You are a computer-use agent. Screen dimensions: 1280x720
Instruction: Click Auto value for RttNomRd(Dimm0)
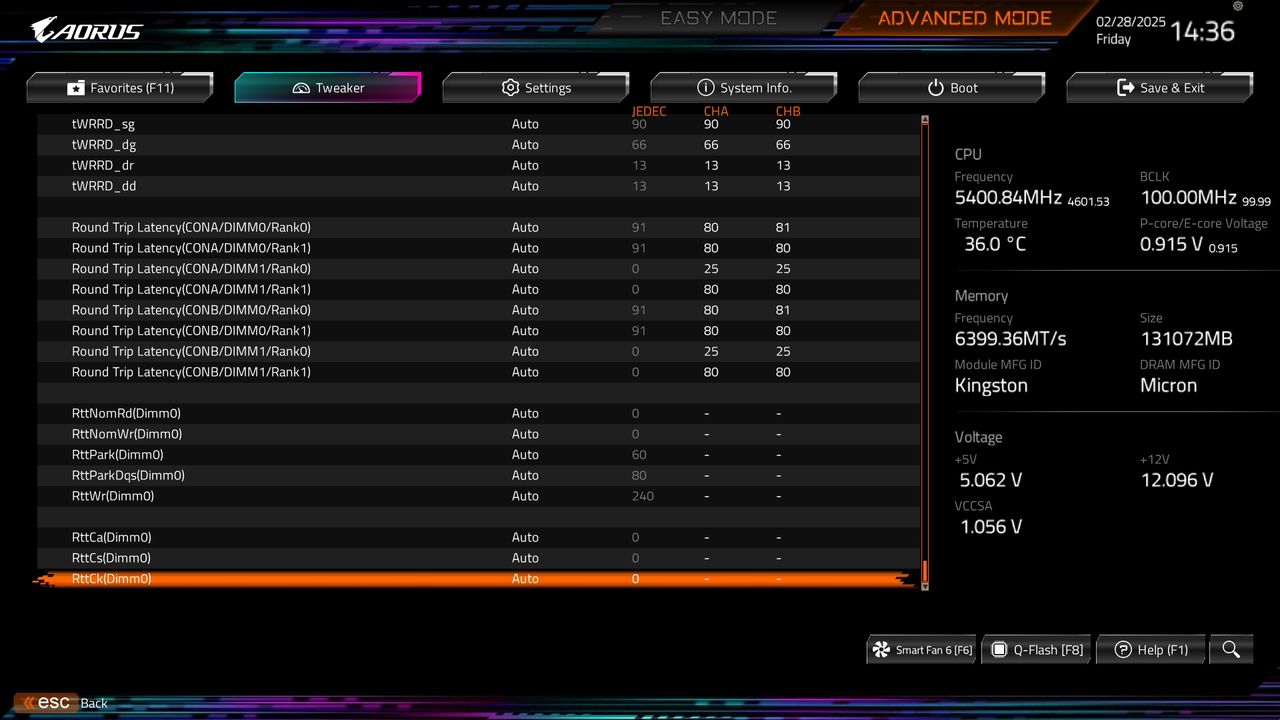[x=525, y=413]
